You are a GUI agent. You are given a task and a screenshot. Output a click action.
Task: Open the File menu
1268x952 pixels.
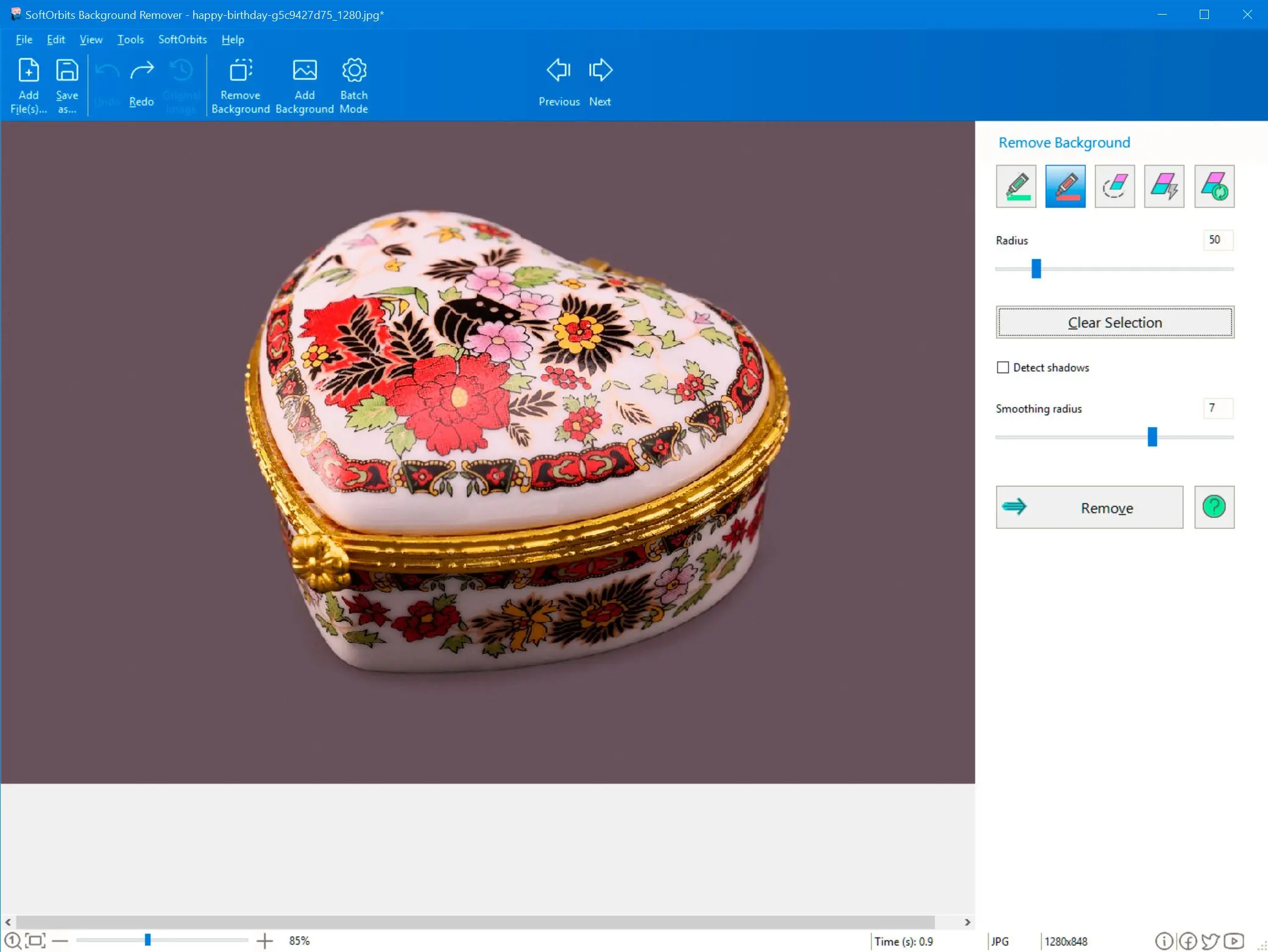(x=23, y=39)
